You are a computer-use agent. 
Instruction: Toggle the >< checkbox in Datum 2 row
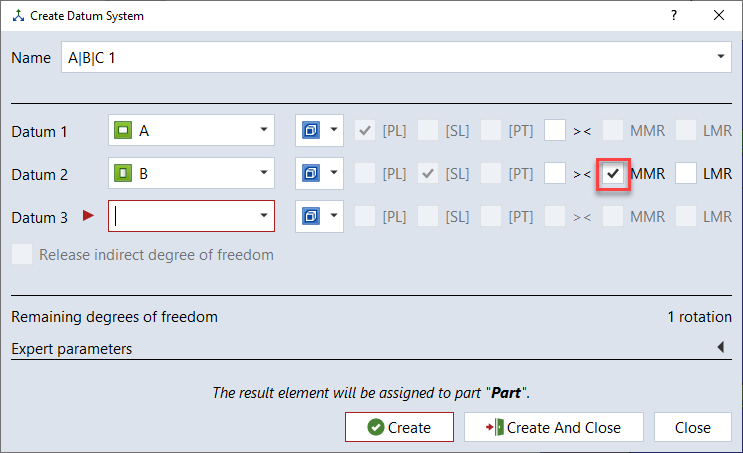(x=555, y=174)
